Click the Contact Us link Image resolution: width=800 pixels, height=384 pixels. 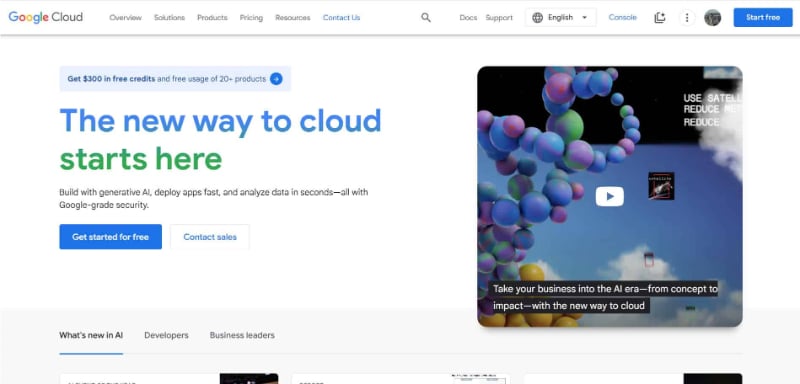(341, 17)
